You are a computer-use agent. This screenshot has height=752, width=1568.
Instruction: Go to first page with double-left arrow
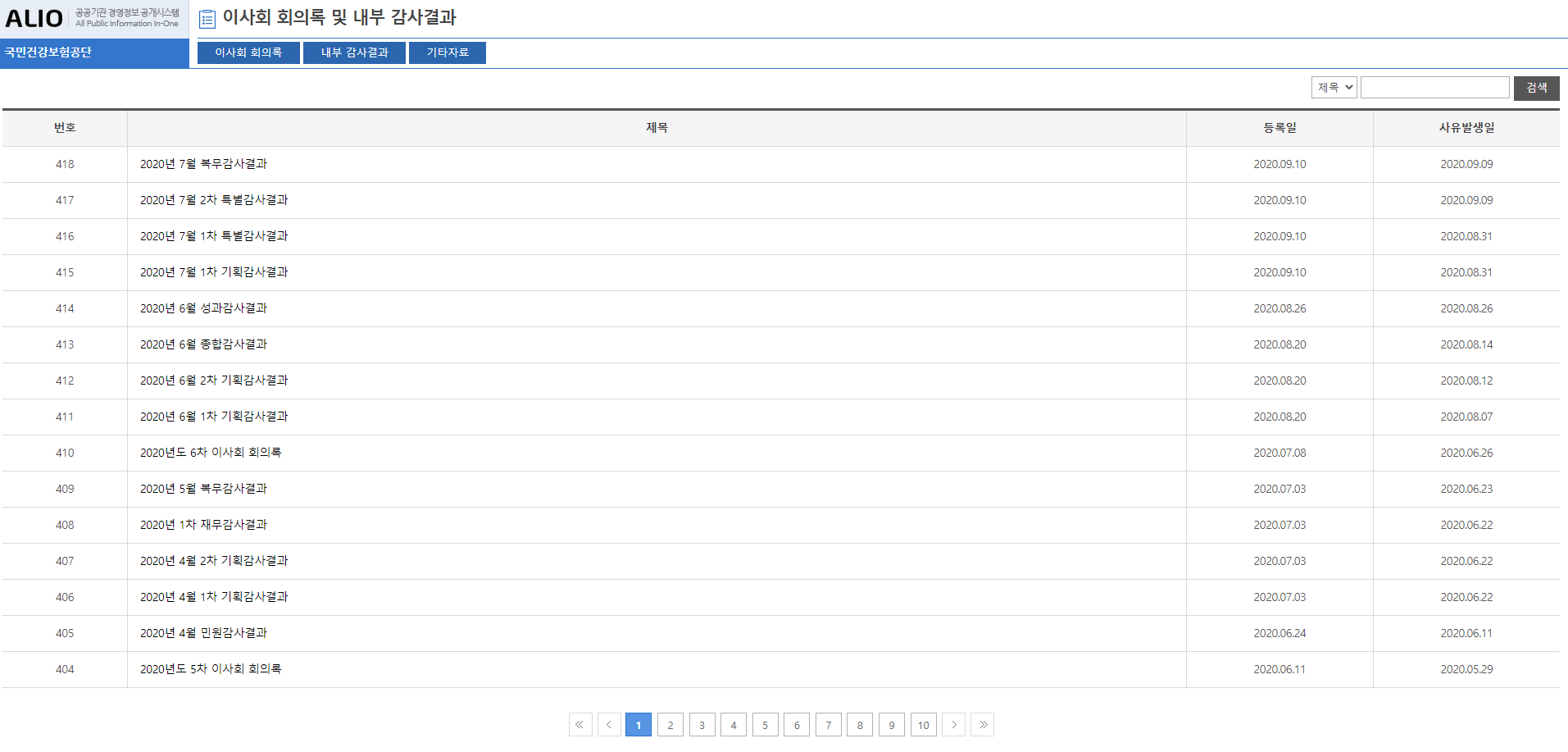[x=579, y=725]
